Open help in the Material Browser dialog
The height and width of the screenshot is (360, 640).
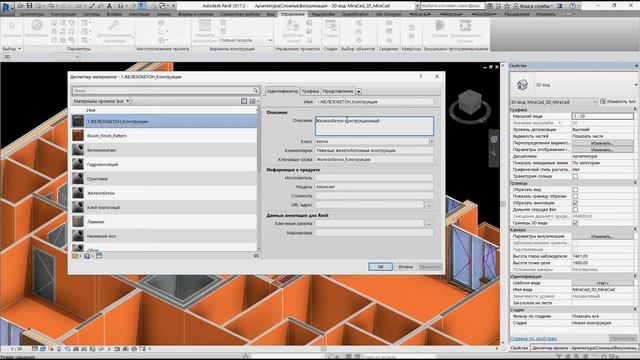click(x=420, y=76)
